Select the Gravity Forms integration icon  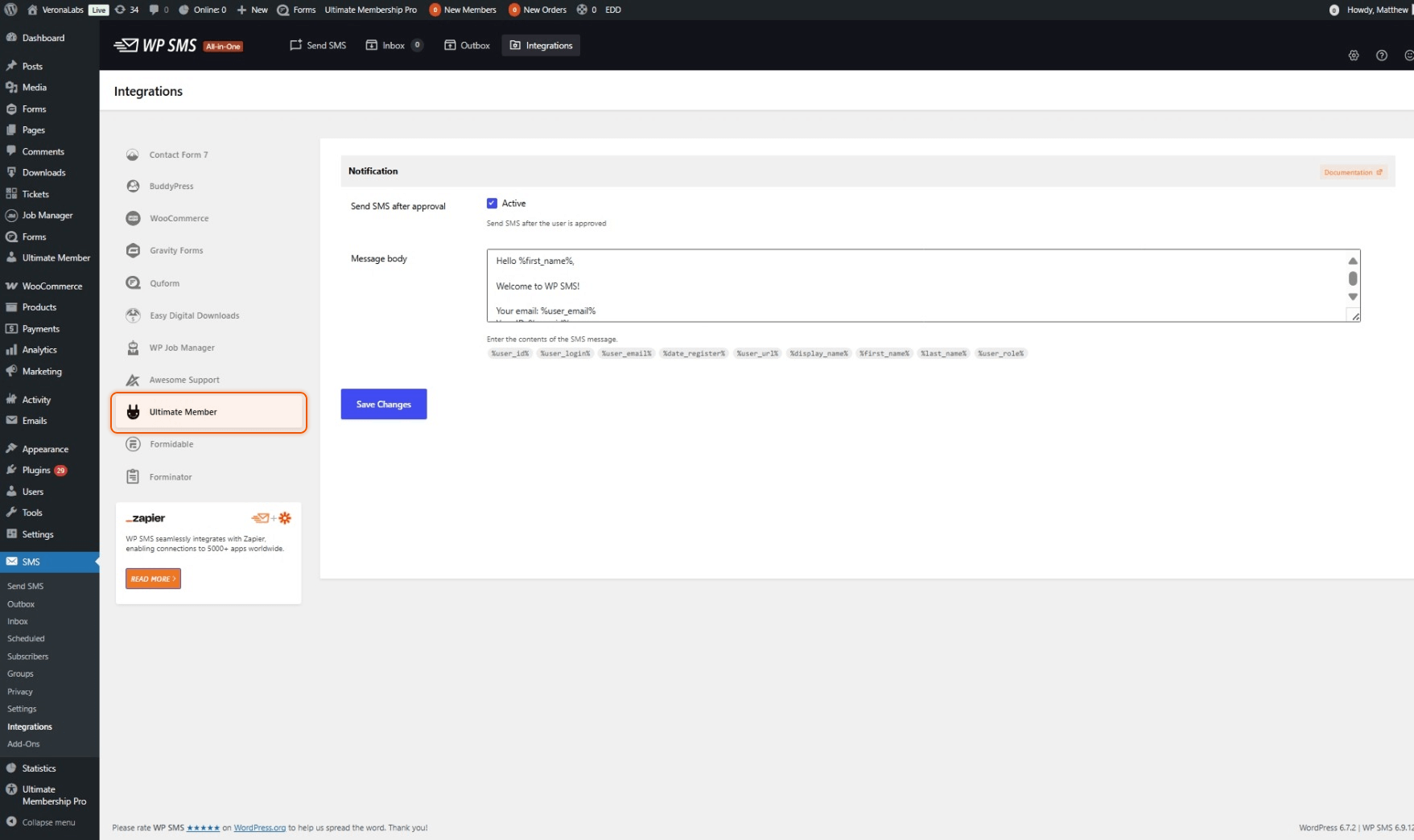point(133,250)
